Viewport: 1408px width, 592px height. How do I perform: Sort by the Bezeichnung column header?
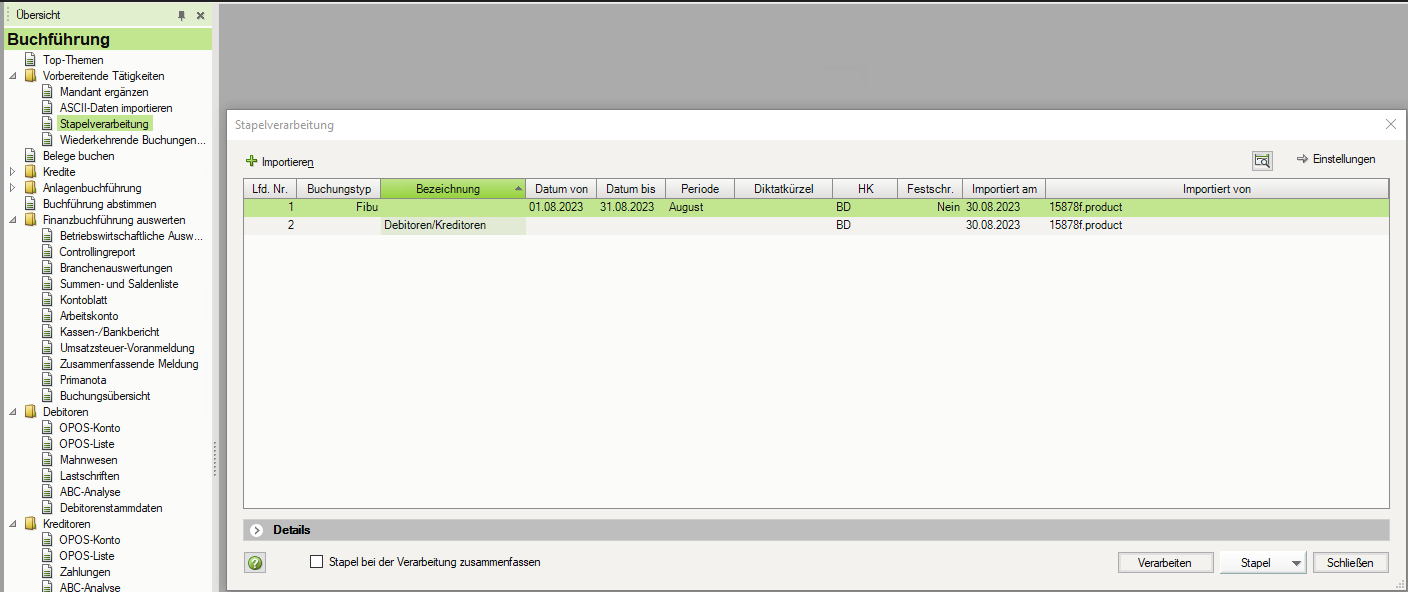tap(447, 189)
